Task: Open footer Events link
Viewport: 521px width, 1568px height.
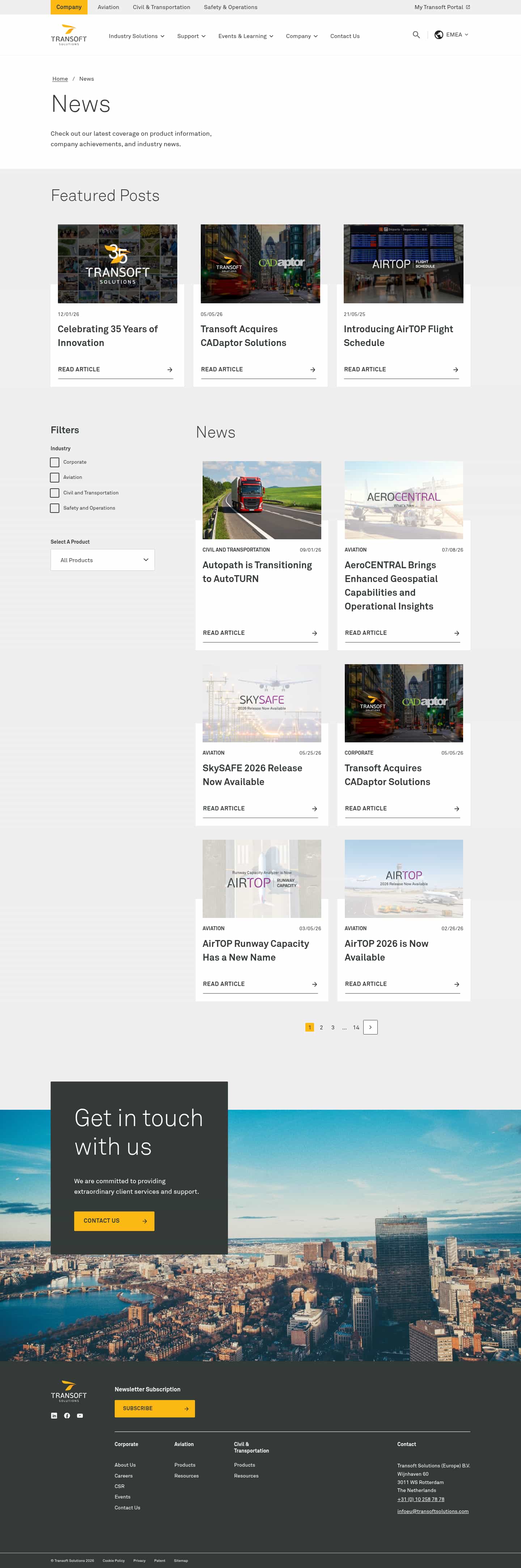Action: pos(122,1497)
